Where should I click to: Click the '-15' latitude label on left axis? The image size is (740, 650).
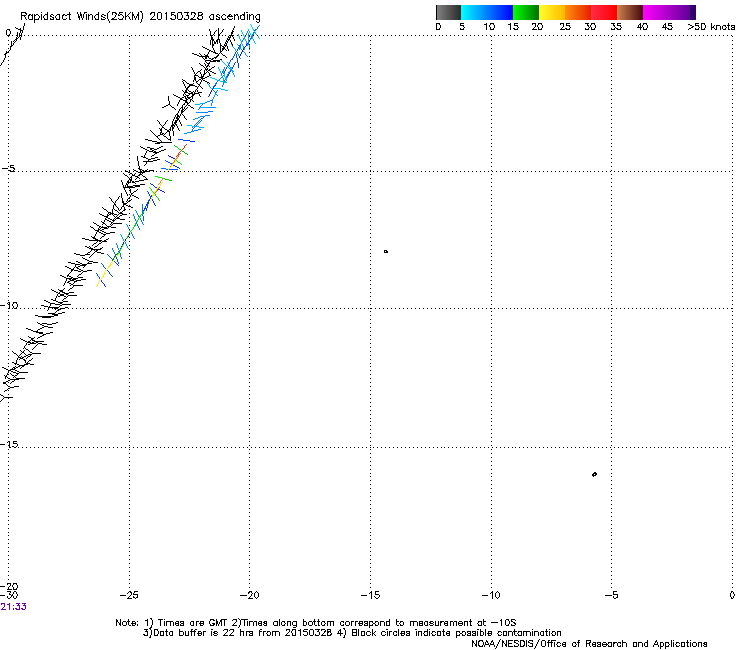(9, 444)
